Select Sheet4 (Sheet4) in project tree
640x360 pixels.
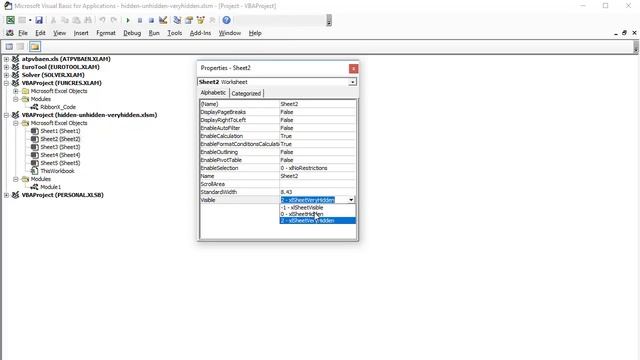[60, 155]
